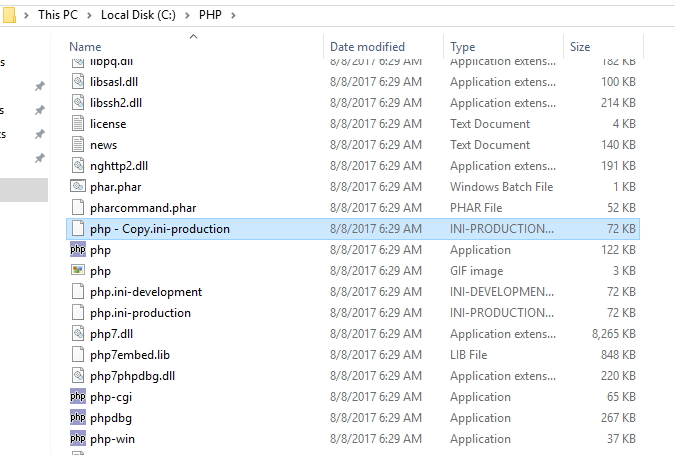This screenshot has width=675, height=455.
Task: Select the php7.dll file name
Action: [111, 334]
